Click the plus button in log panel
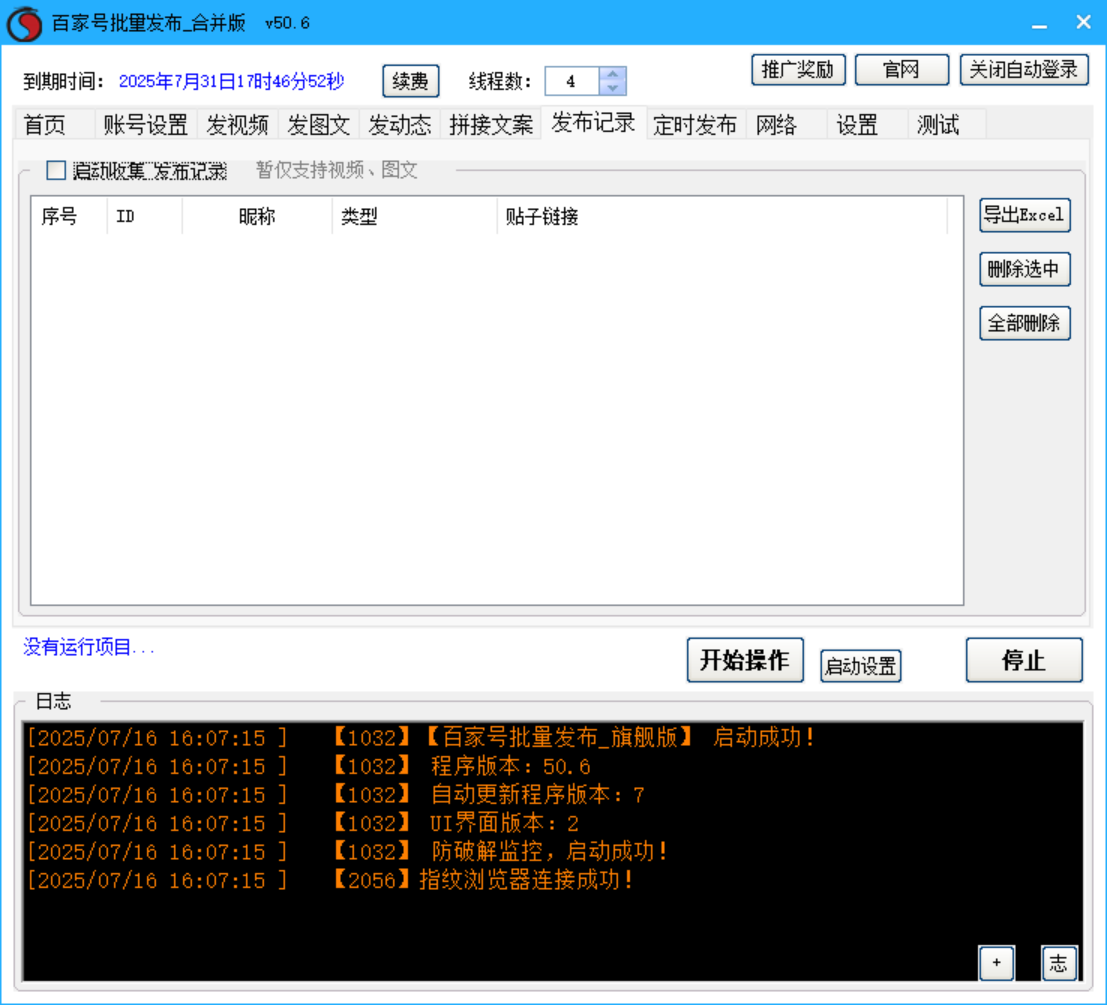The image size is (1107, 1005). point(996,963)
